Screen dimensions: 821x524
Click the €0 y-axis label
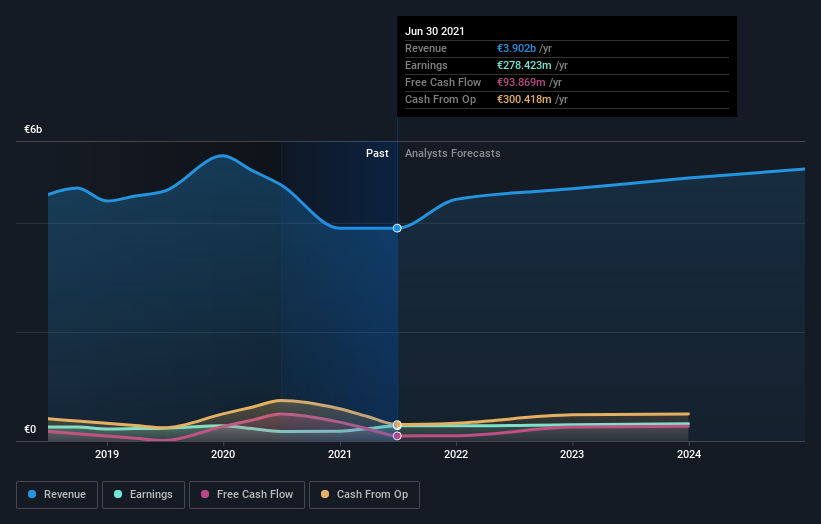30,429
